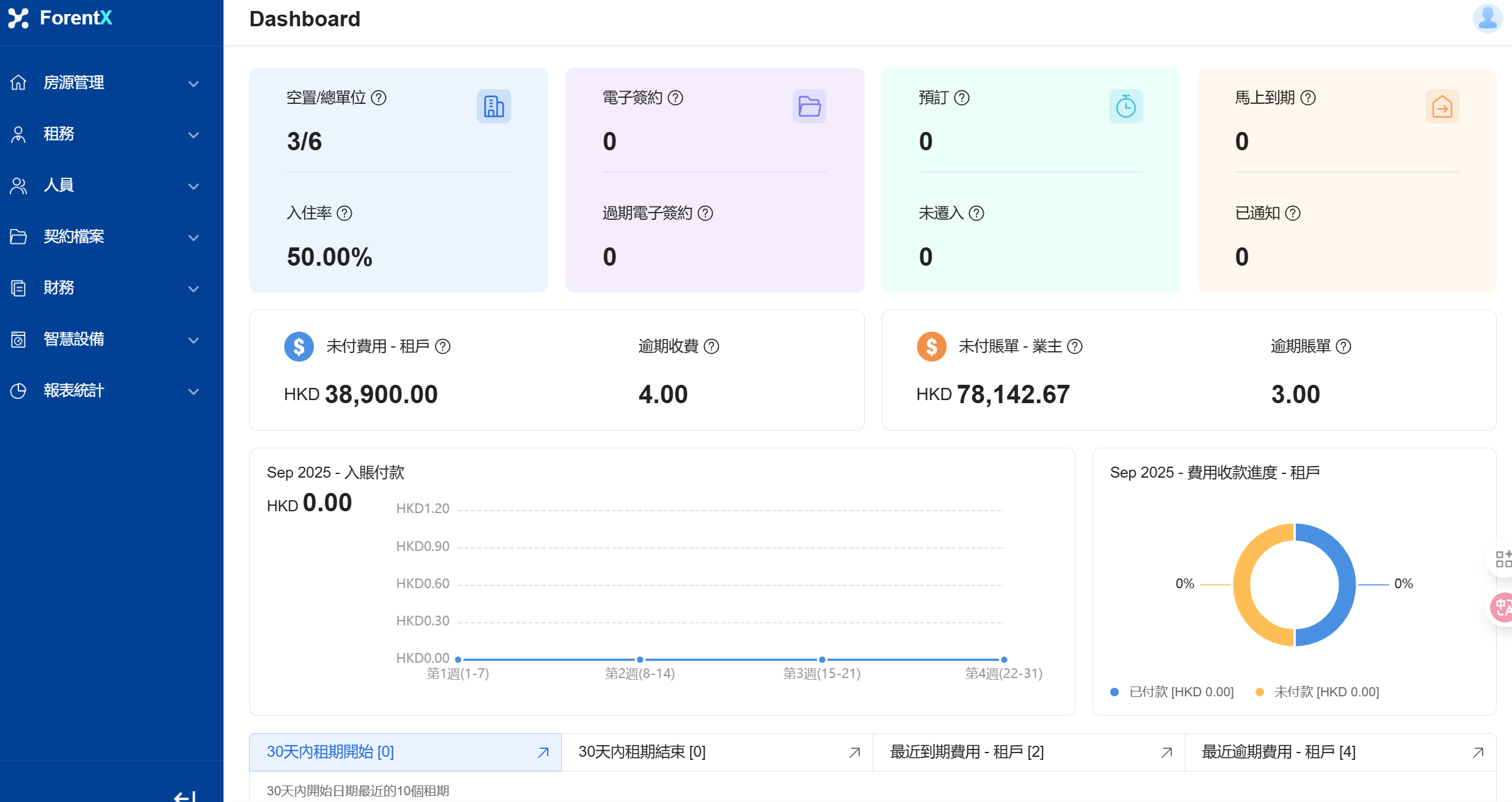Click the 第2週(8-14) data point on chart
This screenshot has width=1512, height=802.
(x=639, y=660)
